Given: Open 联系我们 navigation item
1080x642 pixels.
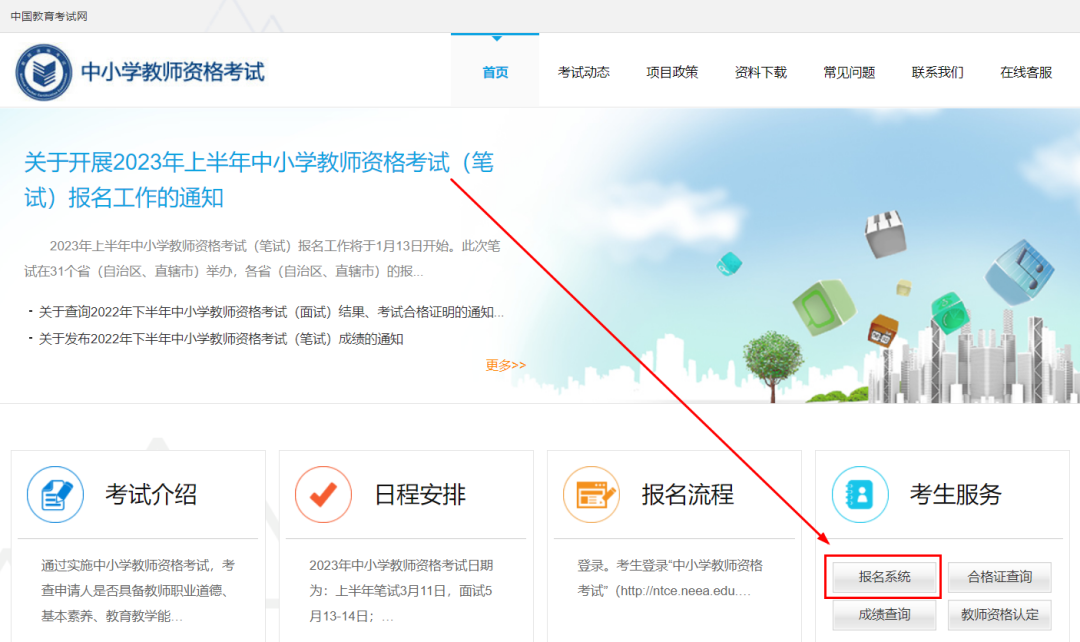Looking at the screenshot, I should [937, 72].
